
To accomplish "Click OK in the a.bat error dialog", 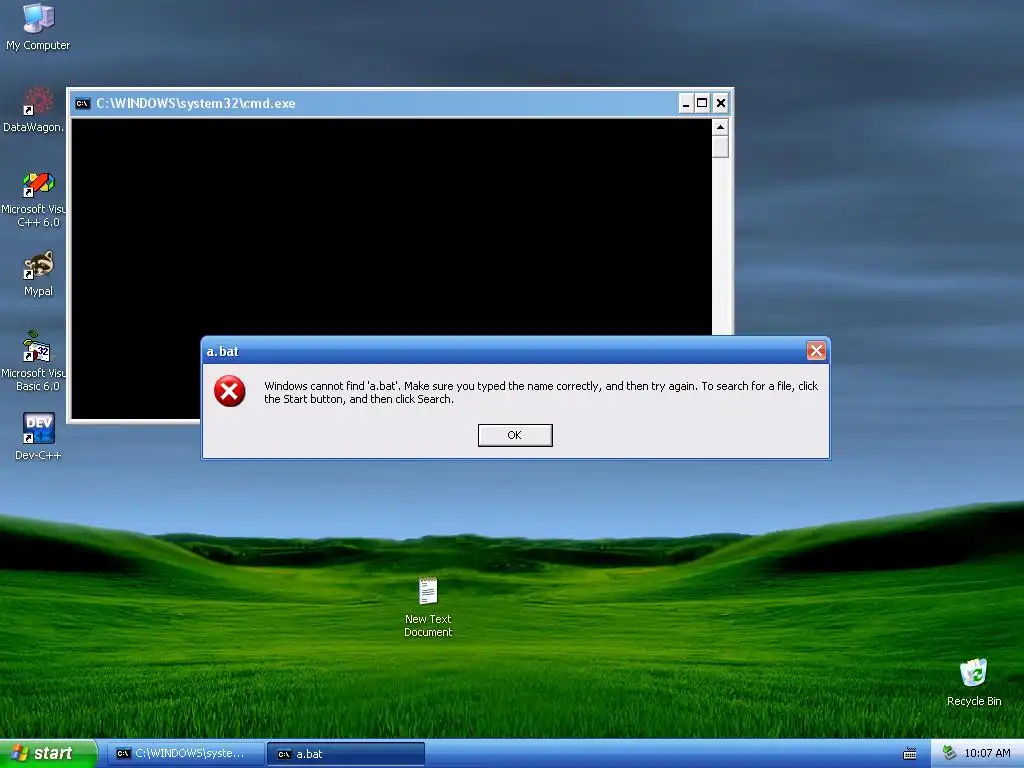I will pos(515,435).
